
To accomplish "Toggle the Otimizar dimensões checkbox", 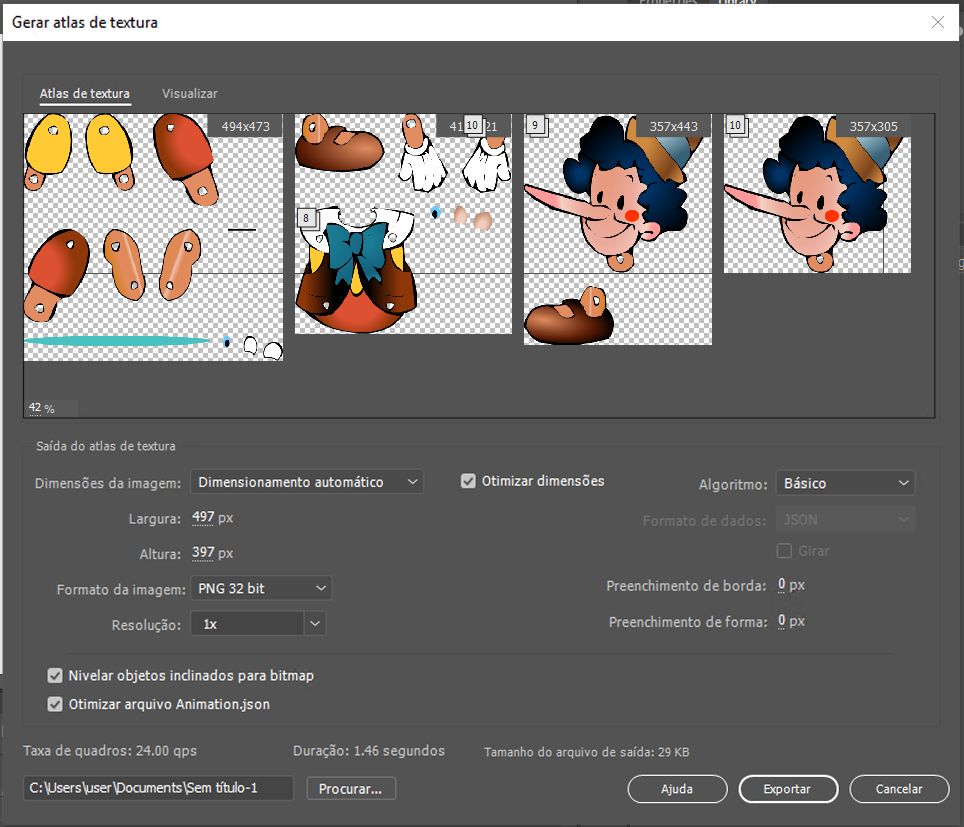I will click(x=468, y=481).
